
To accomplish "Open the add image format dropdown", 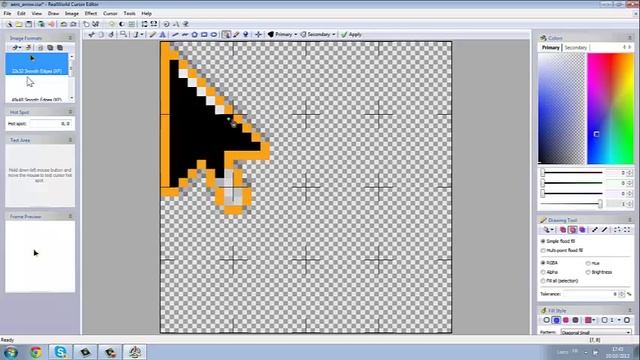I will (x=16, y=48).
